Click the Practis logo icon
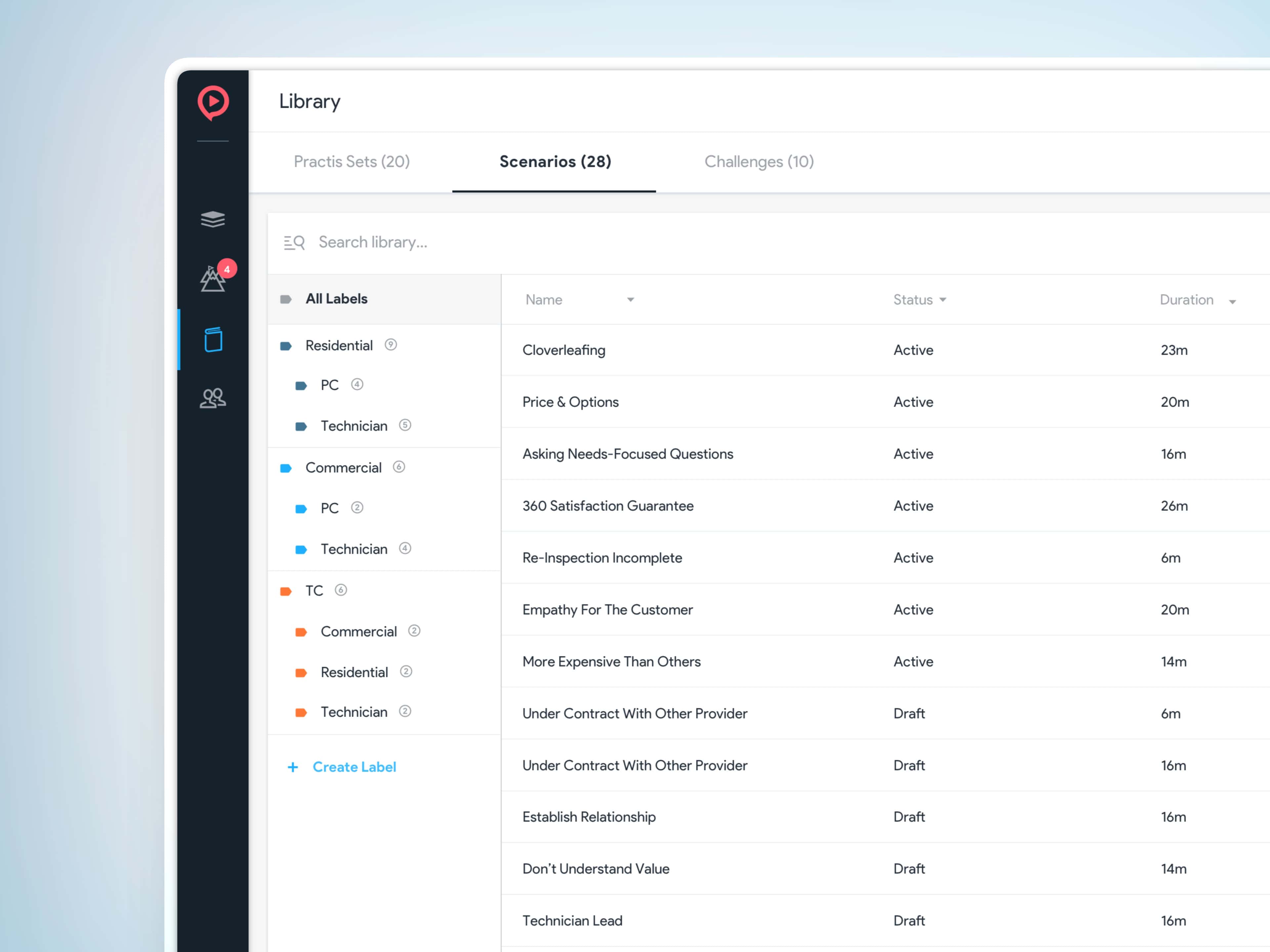This screenshot has width=1270, height=952. [213, 103]
